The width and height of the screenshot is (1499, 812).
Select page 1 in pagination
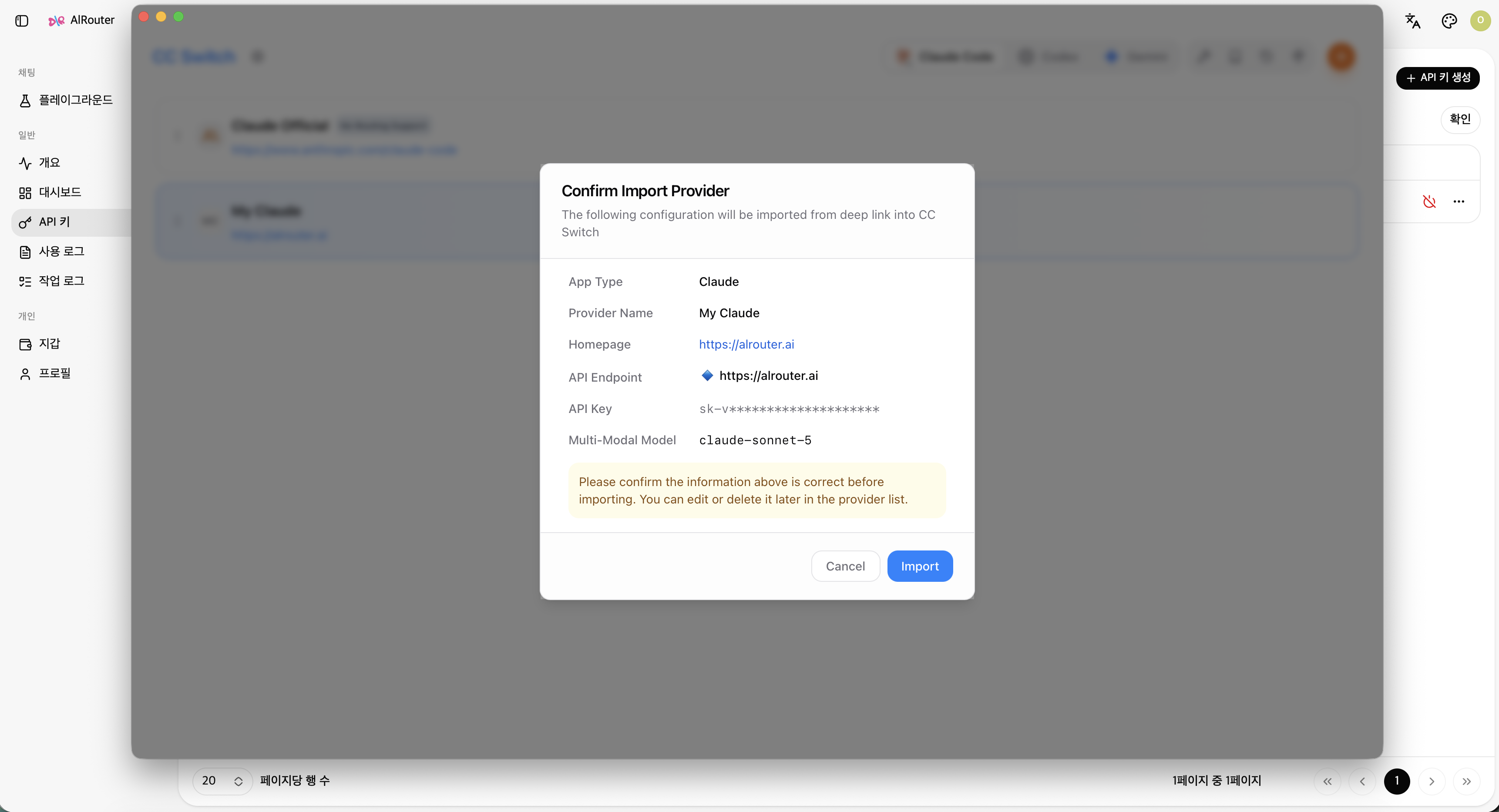[x=1396, y=781]
